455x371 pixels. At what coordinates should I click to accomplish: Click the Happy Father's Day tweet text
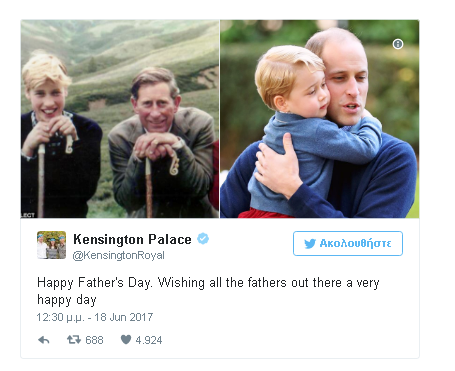tap(208, 291)
